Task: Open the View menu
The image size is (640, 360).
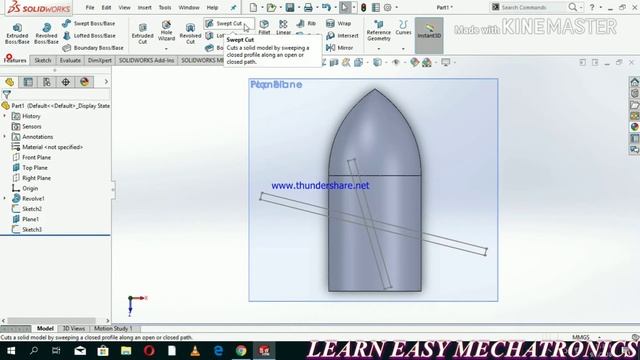Action: pos(124,8)
